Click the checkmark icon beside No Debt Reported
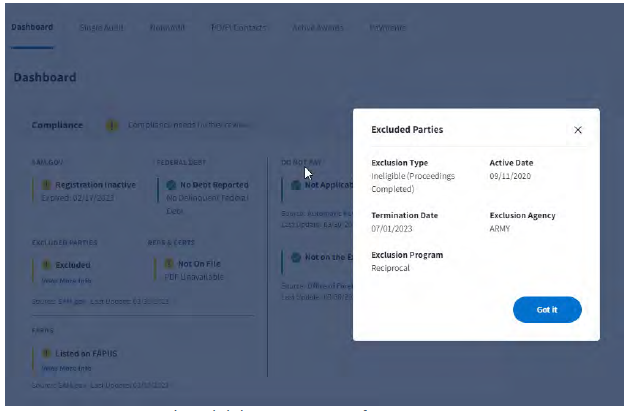 pos(171,185)
